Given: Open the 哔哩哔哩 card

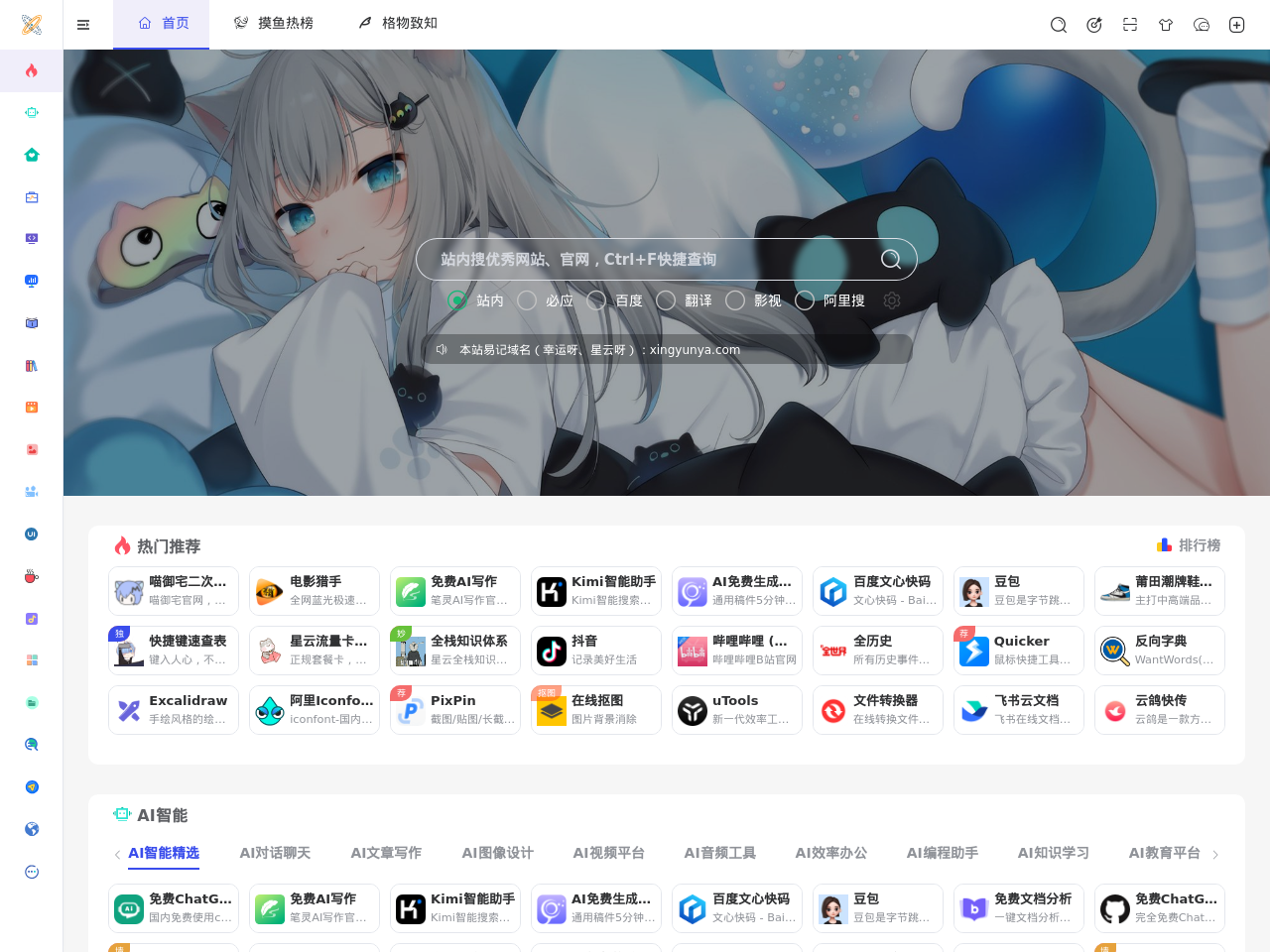Looking at the screenshot, I should click(x=737, y=651).
